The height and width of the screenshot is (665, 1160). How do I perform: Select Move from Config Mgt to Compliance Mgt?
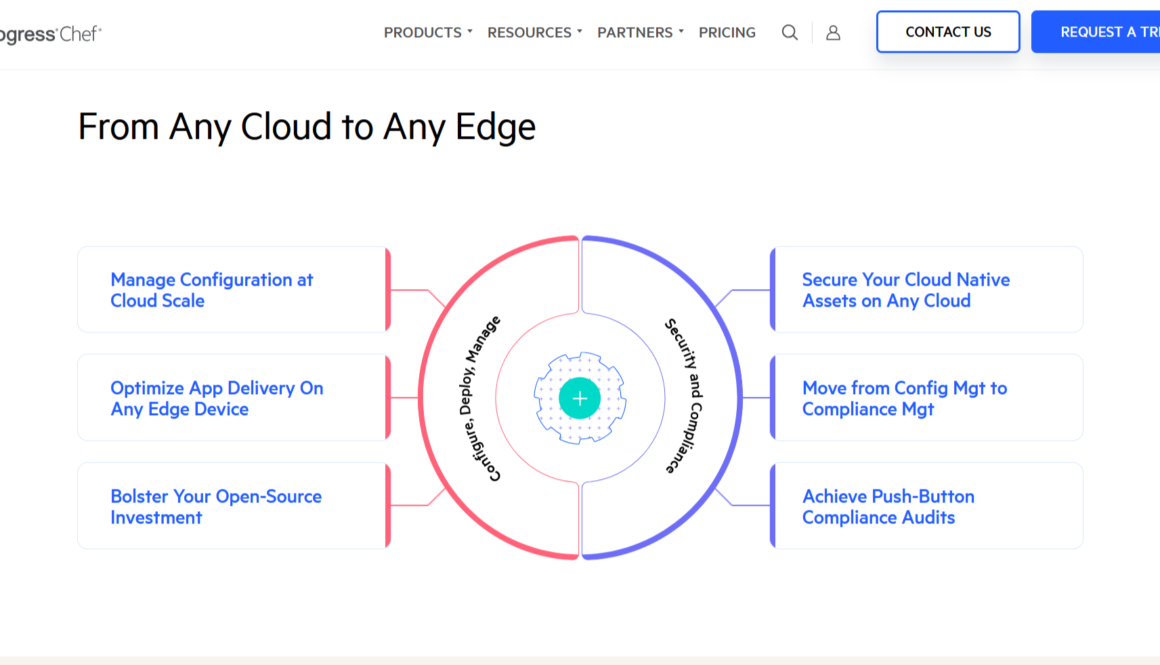point(904,398)
